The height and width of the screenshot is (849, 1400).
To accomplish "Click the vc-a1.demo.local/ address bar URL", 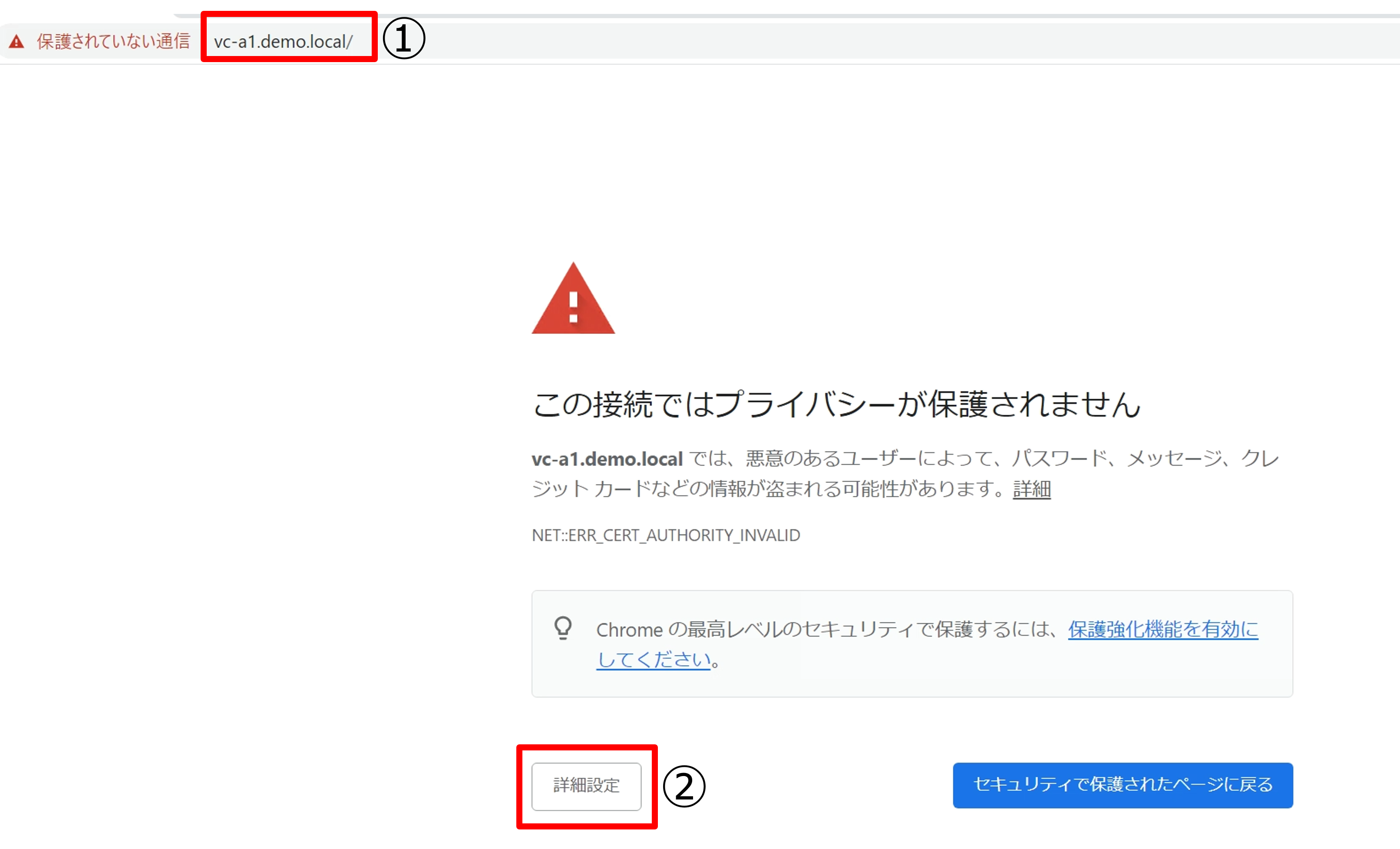I will [283, 42].
